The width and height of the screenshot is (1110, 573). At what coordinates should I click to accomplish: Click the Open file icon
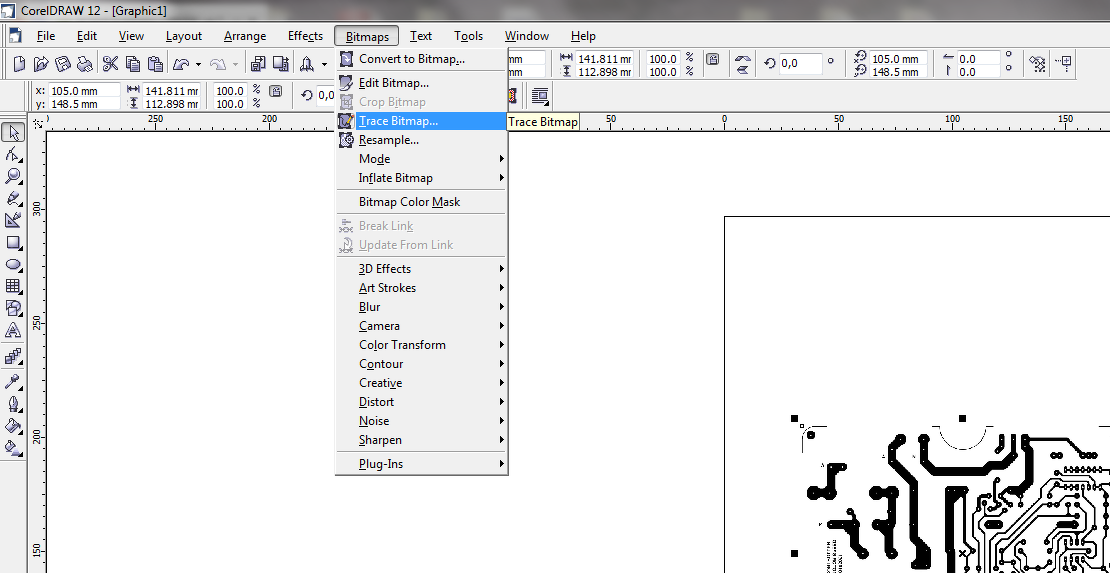pyautogui.click(x=41, y=64)
